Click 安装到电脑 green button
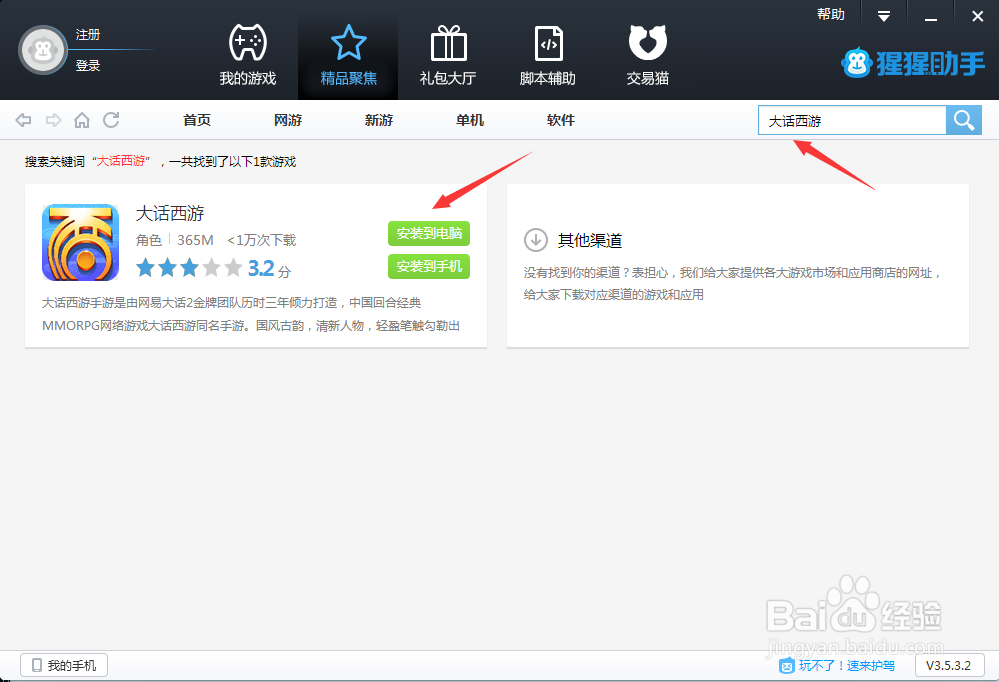 click(x=429, y=233)
